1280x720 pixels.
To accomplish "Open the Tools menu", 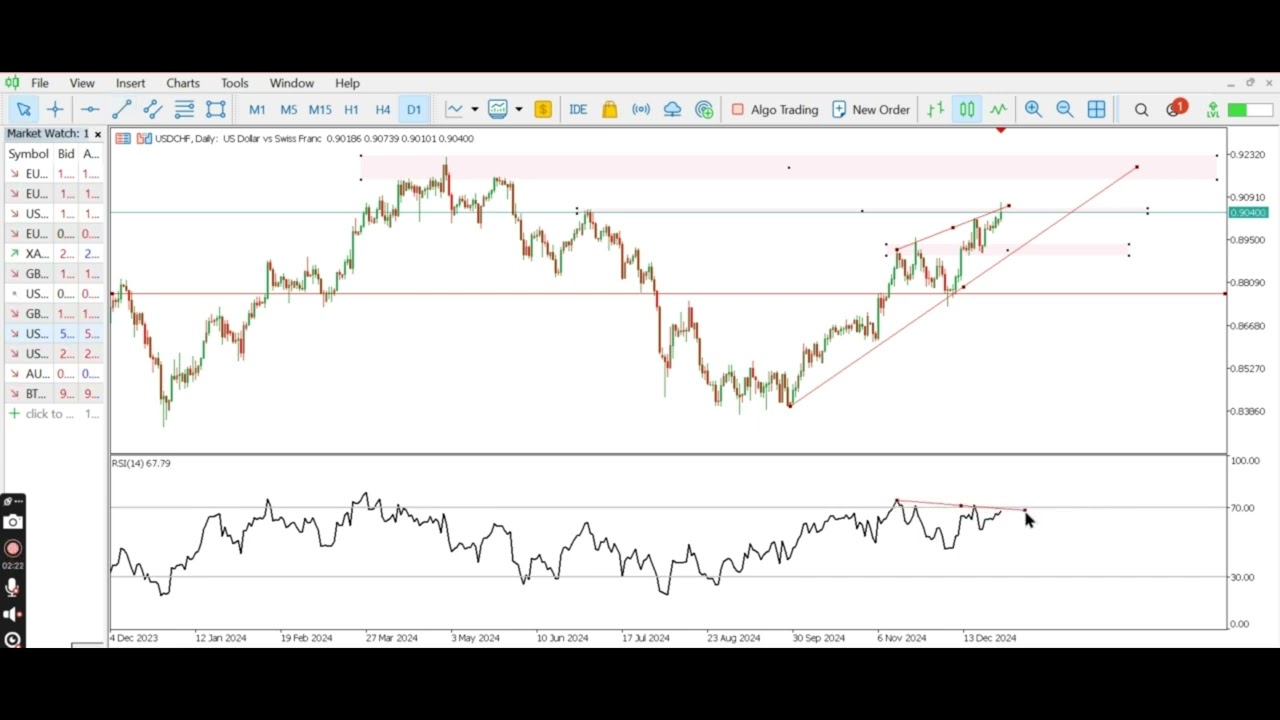I will click(235, 83).
